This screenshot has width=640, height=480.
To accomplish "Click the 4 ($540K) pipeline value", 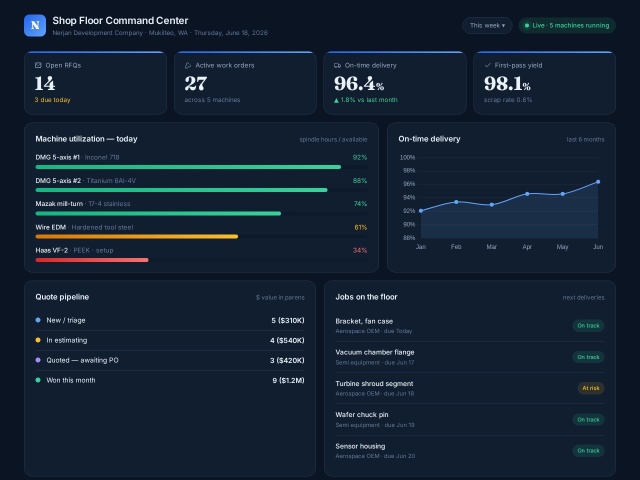I will pos(287,340).
